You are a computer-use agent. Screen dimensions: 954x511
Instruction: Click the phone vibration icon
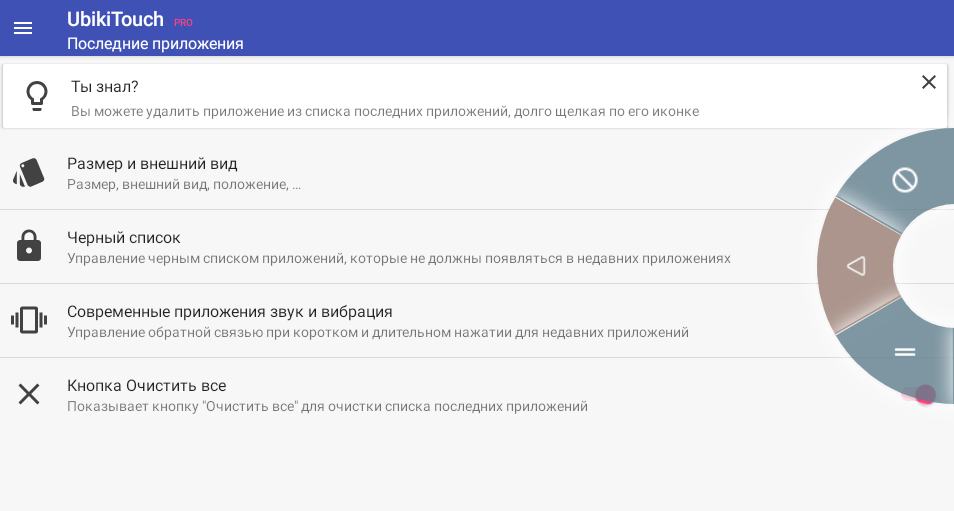pyautogui.click(x=29, y=320)
